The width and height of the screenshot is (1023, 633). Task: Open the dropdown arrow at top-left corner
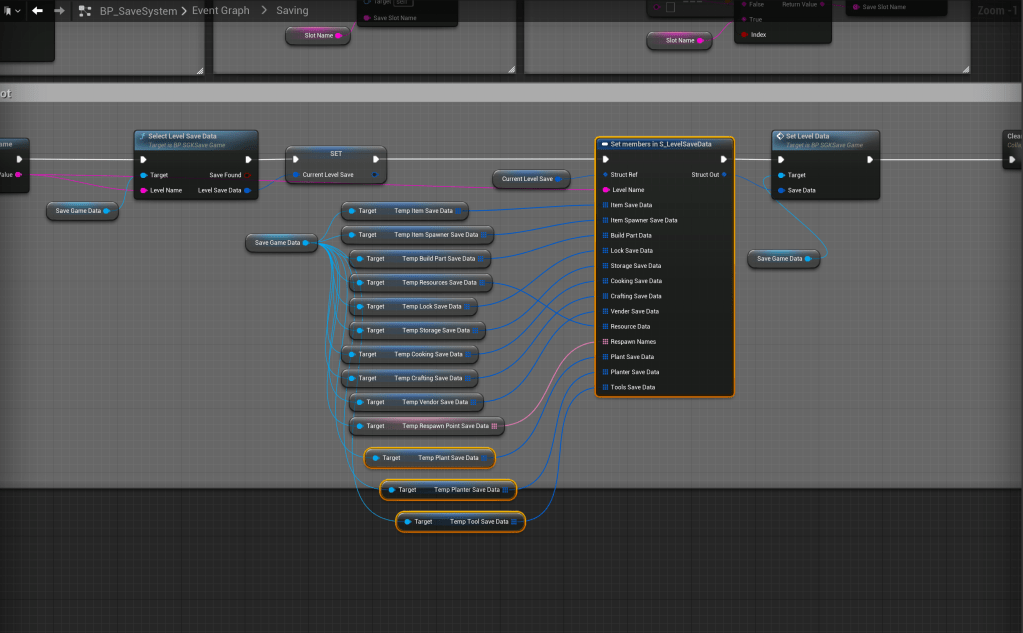[17, 11]
